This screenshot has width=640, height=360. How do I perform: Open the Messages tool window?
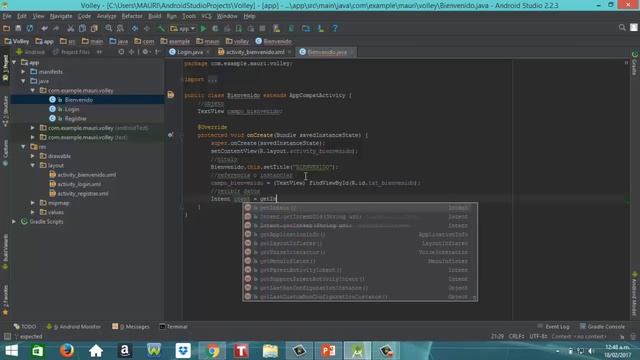pyautogui.click(x=131, y=327)
